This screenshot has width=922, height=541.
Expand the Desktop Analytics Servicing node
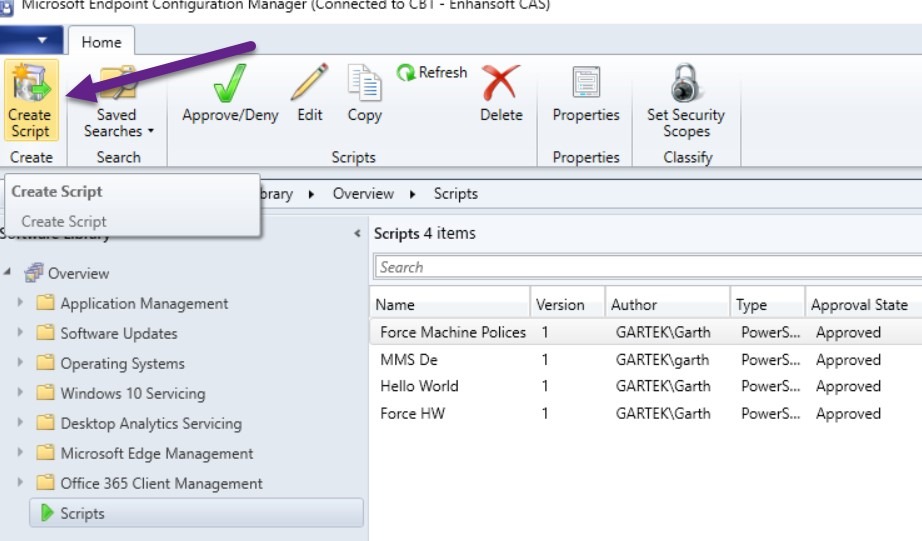click(20, 422)
